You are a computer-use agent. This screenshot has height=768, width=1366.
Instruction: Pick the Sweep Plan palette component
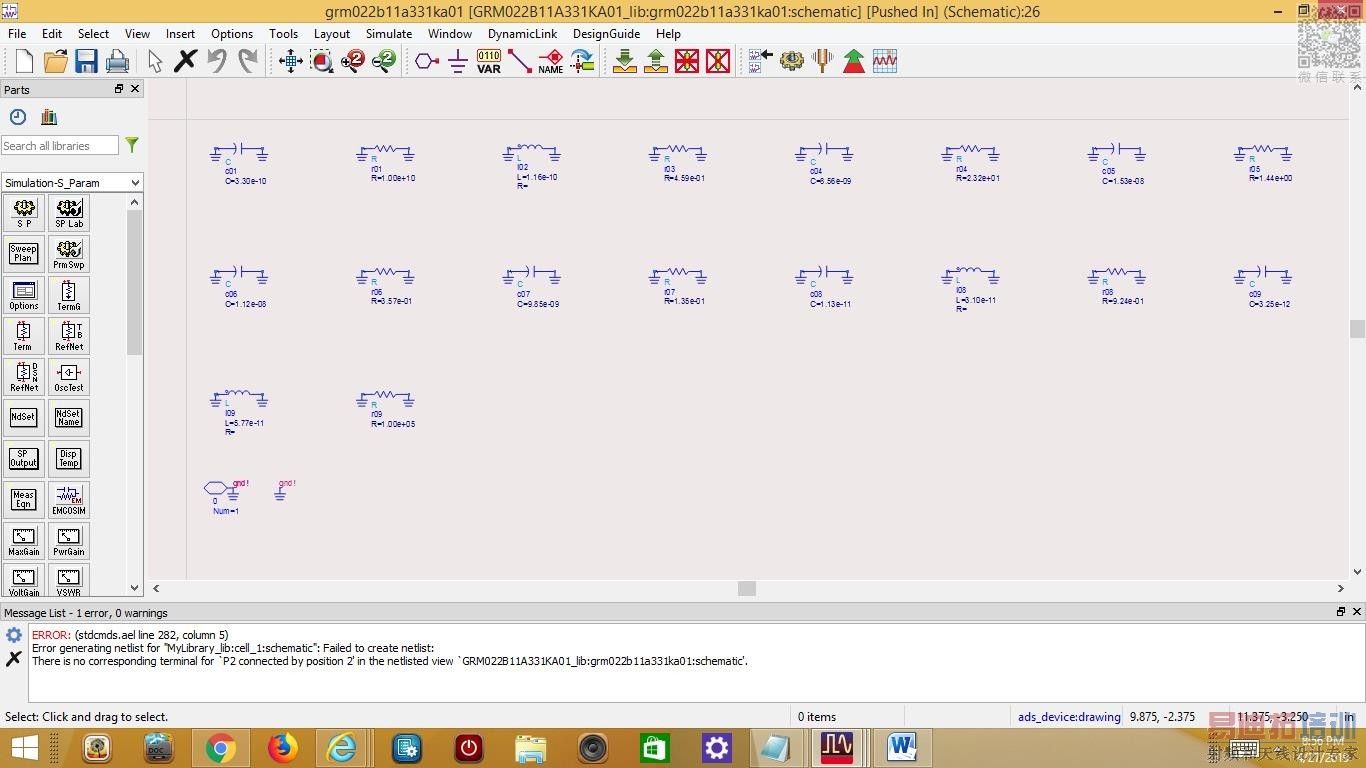[x=24, y=254]
